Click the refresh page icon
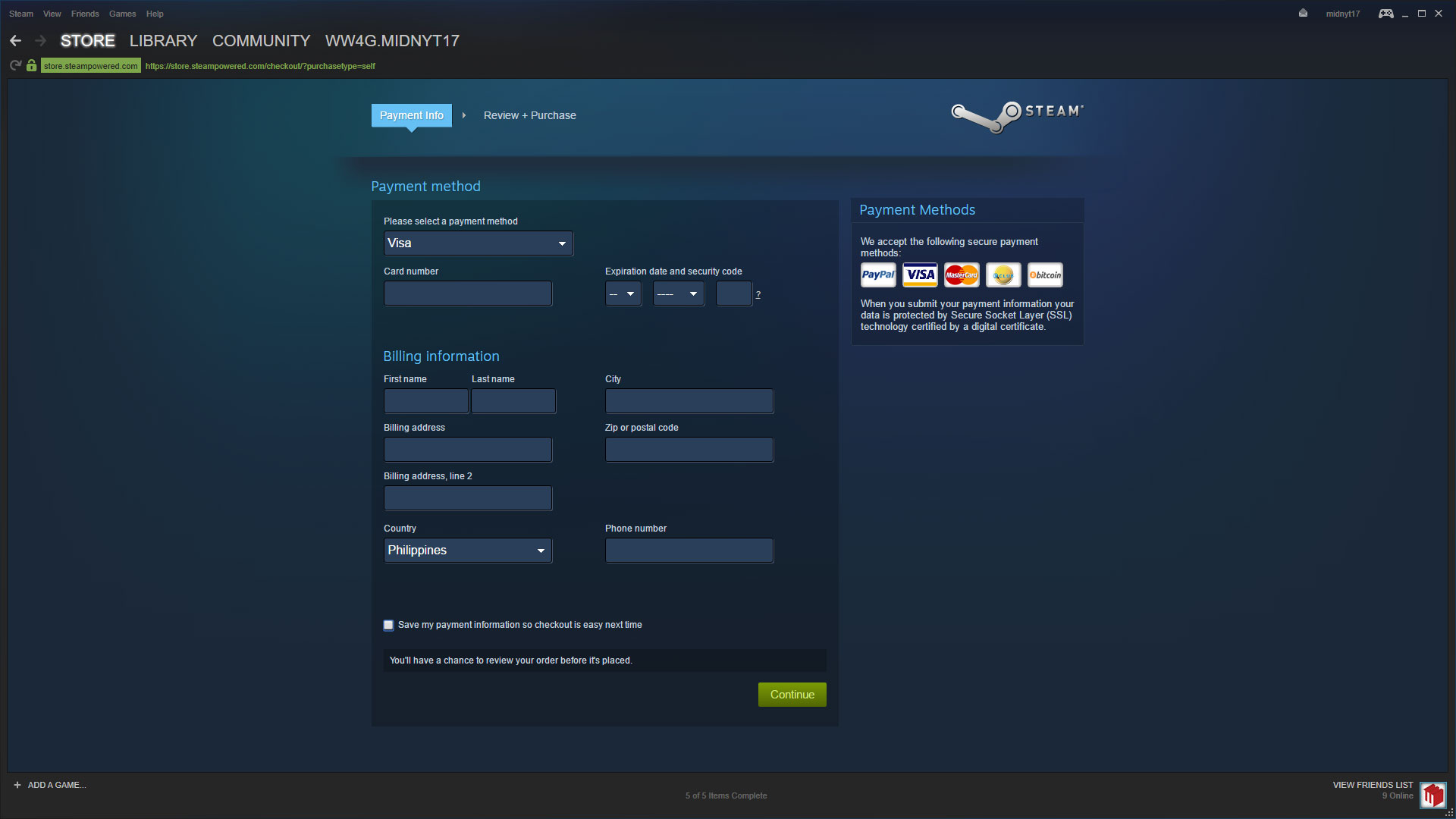The height and width of the screenshot is (819, 1456). [16, 65]
